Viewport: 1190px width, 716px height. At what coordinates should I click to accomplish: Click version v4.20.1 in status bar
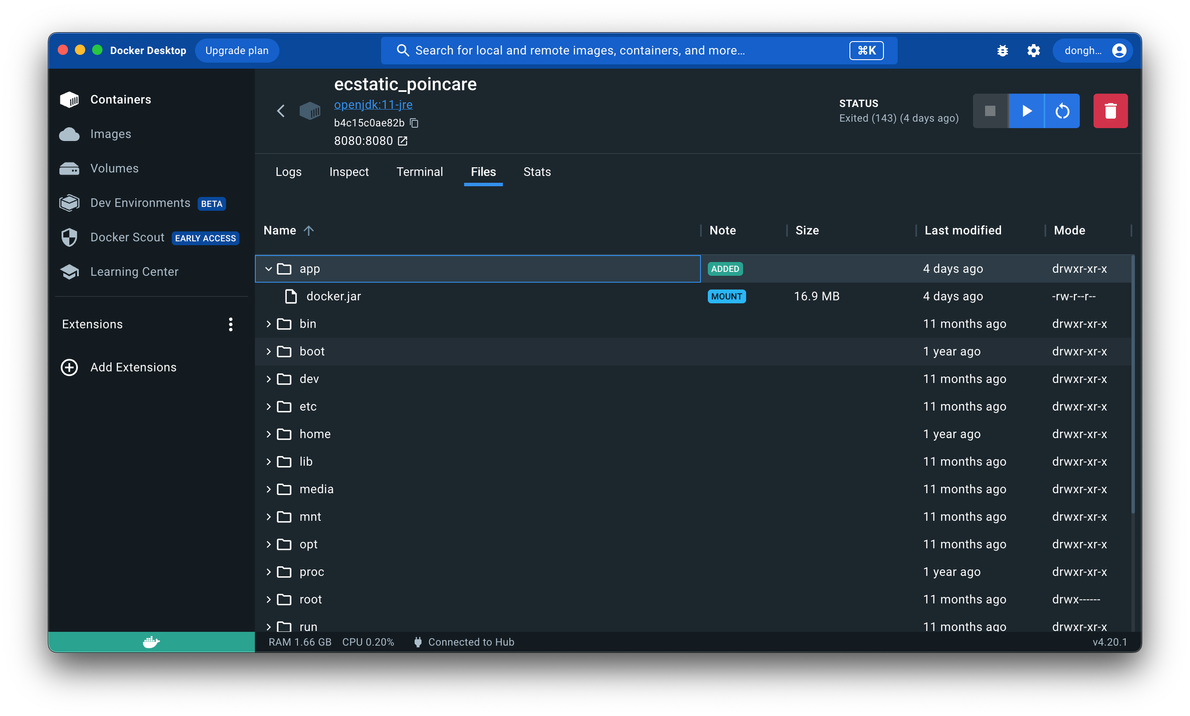pos(1110,642)
